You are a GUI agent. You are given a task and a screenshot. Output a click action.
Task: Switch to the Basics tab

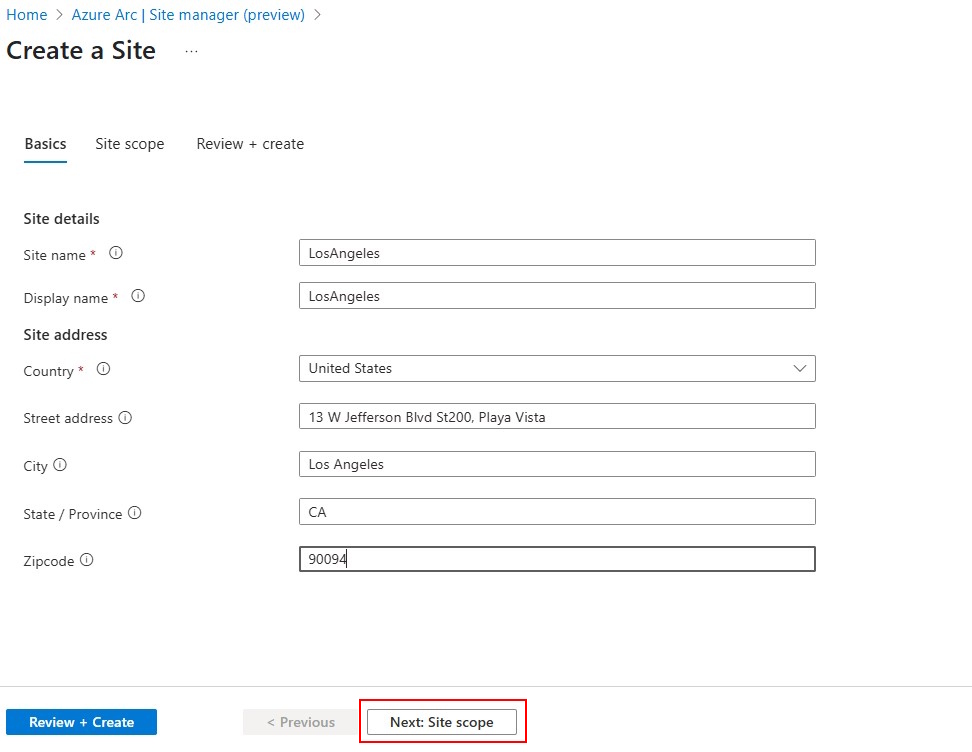tap(45, 144)
